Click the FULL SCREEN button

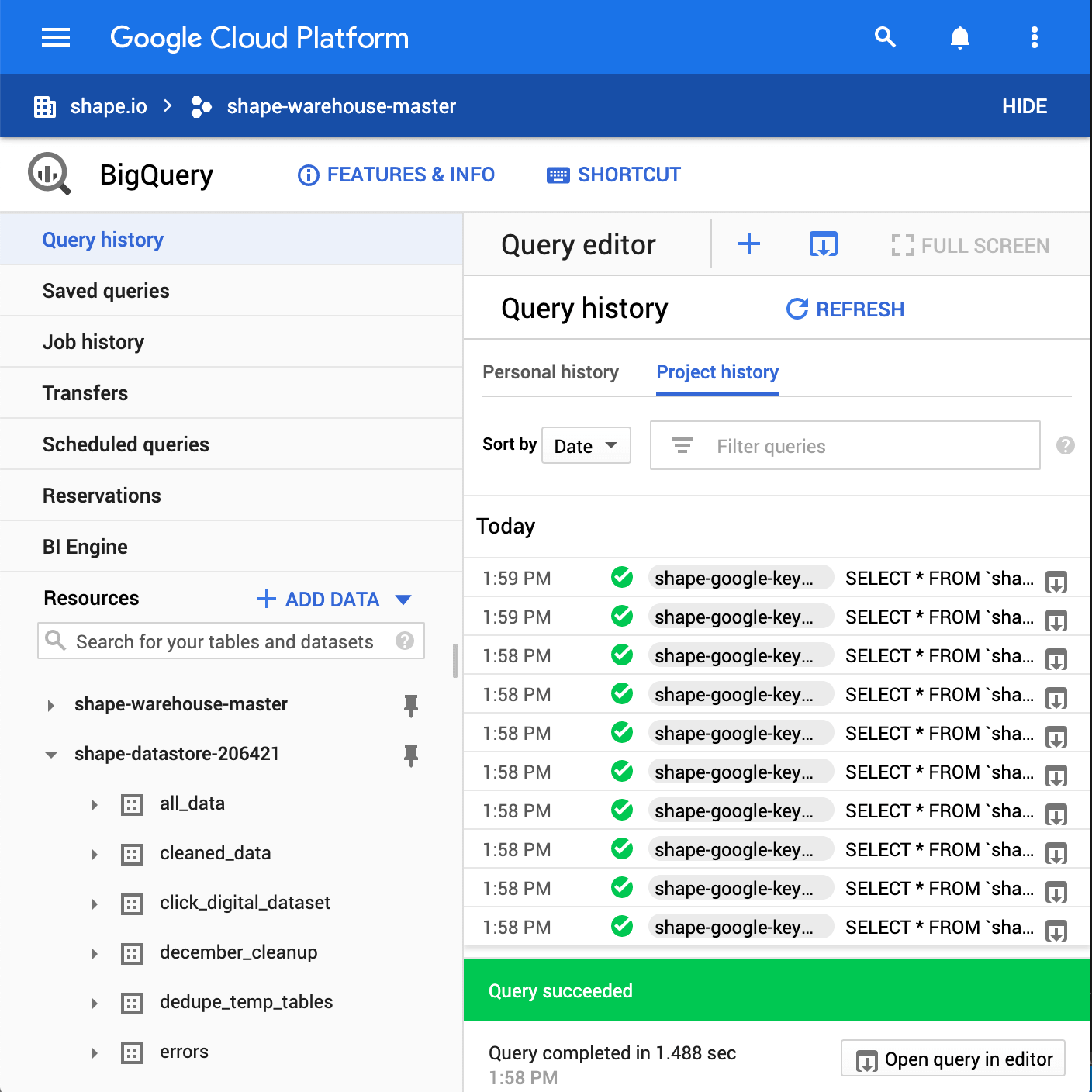[x=970, y=245]
